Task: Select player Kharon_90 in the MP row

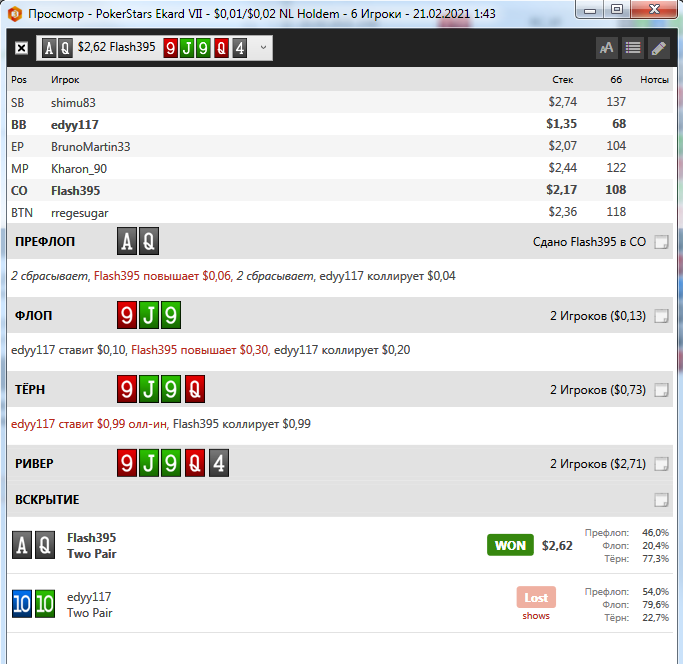Action: (340, 169)
